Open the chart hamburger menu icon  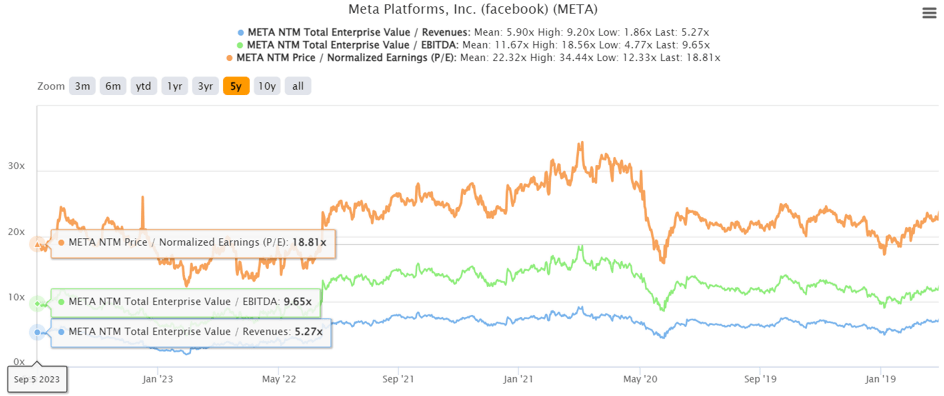(x=930, y=13)
